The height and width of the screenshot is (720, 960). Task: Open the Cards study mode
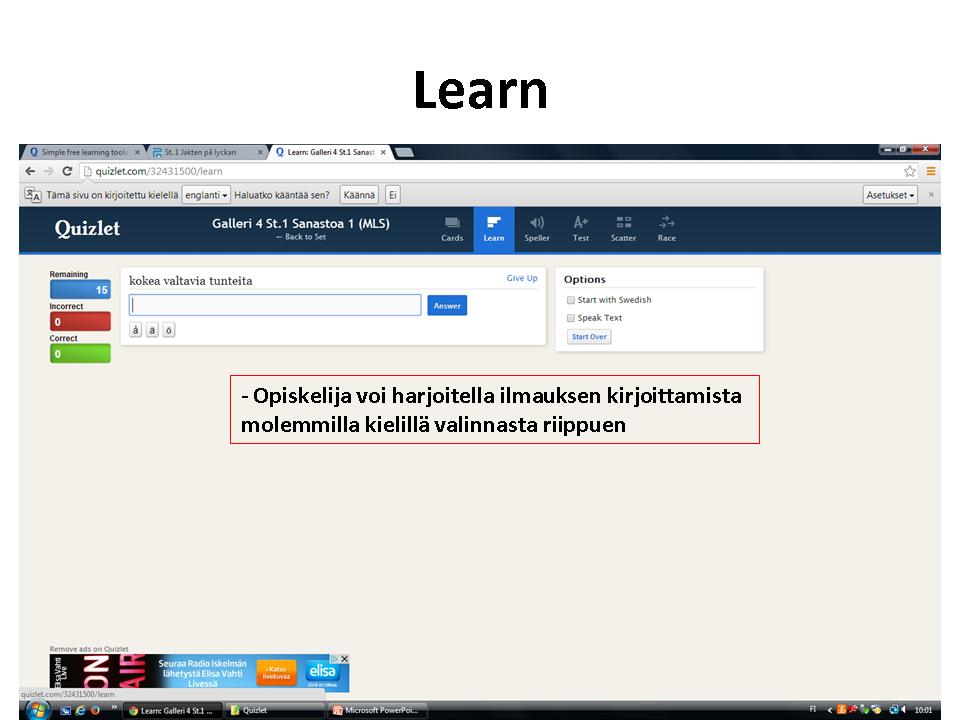[x=452, y=228]
